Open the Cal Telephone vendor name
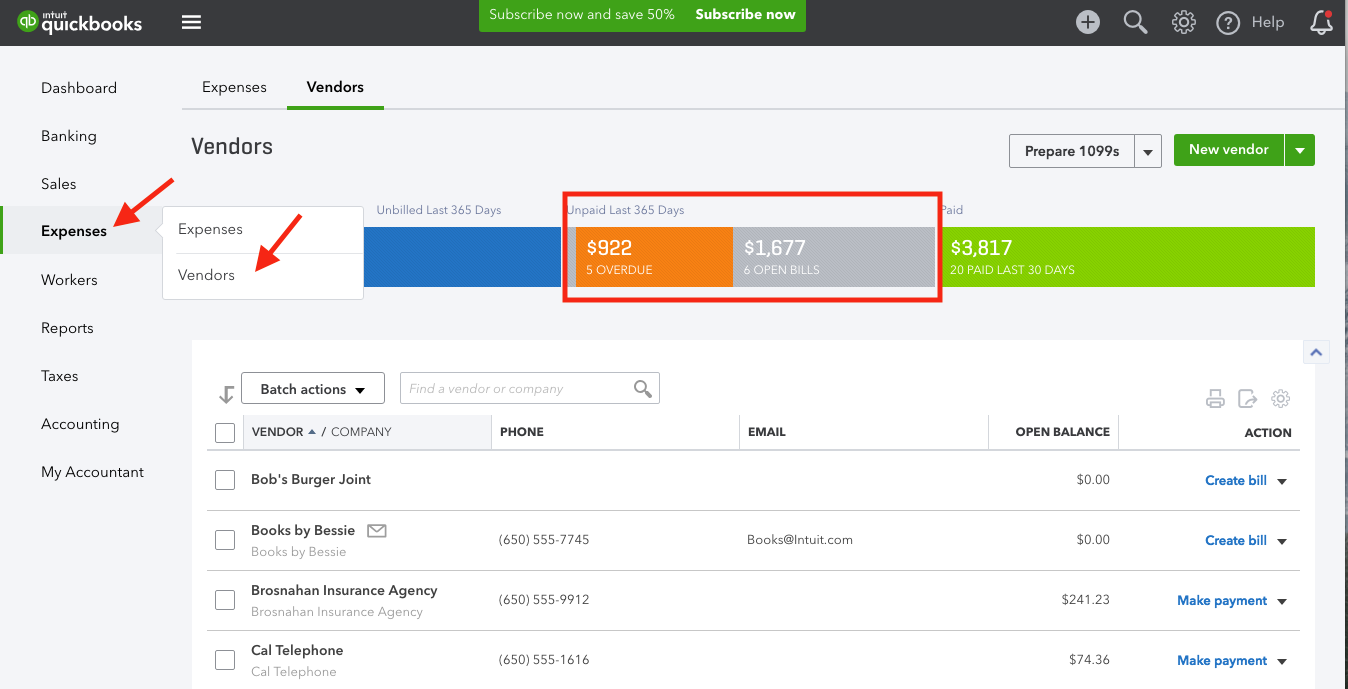Screen dimensions: 1348x689 pos(297,651)
